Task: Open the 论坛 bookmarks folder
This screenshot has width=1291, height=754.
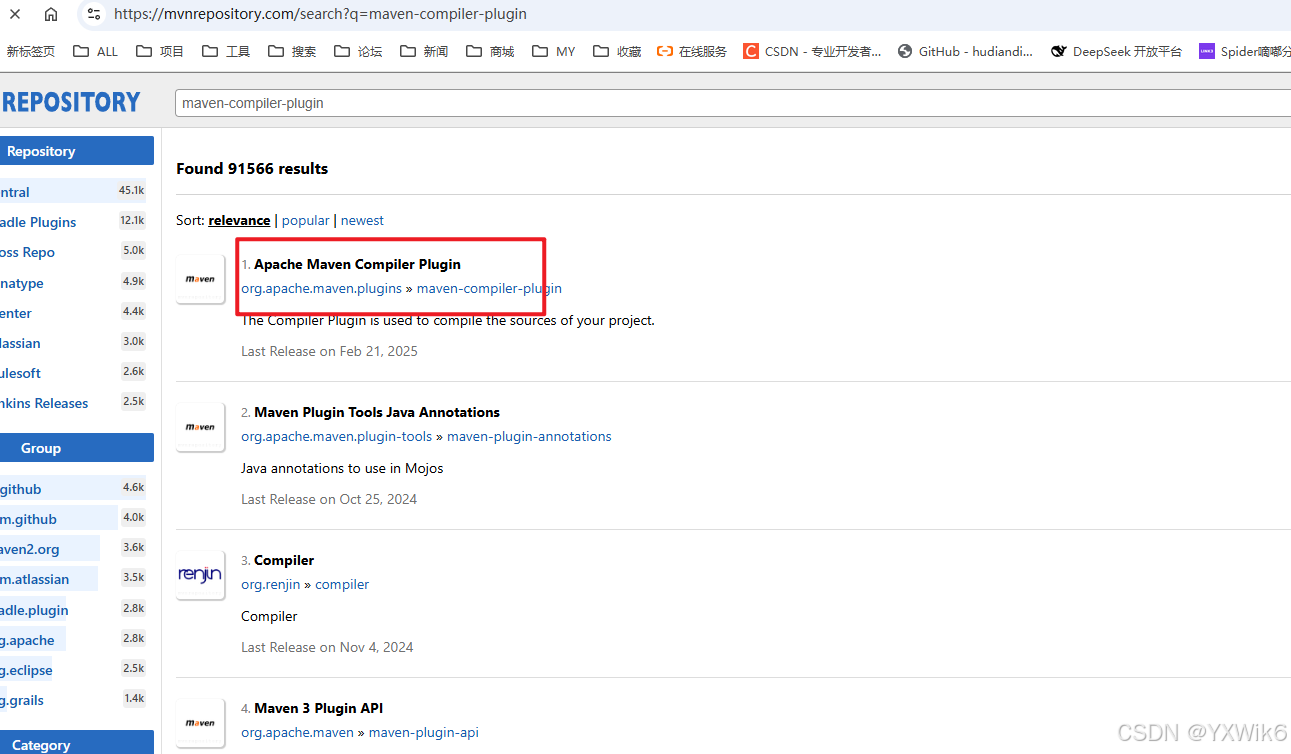Action: [358, 51]
